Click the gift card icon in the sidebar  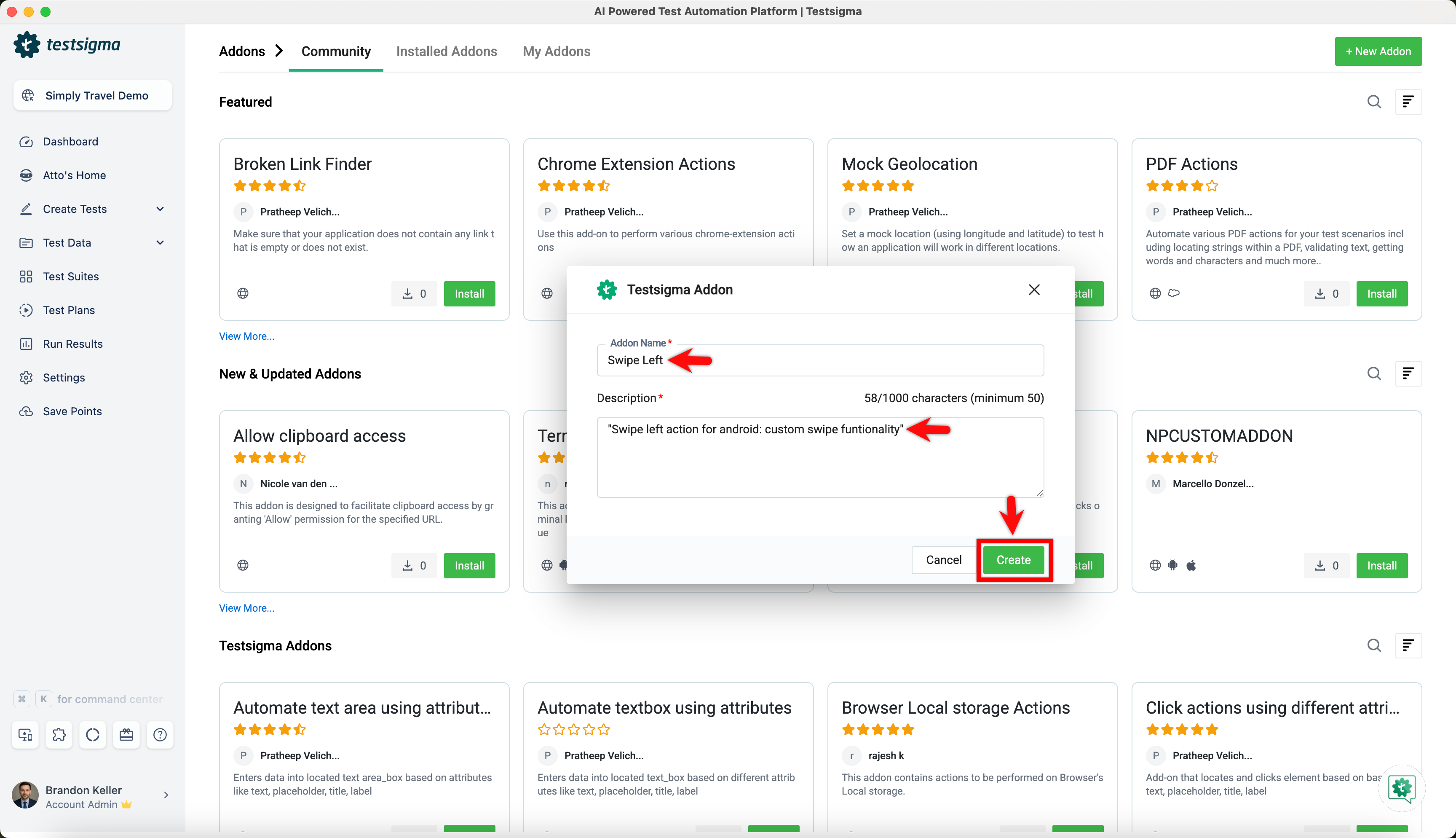(x=126, y=734)
